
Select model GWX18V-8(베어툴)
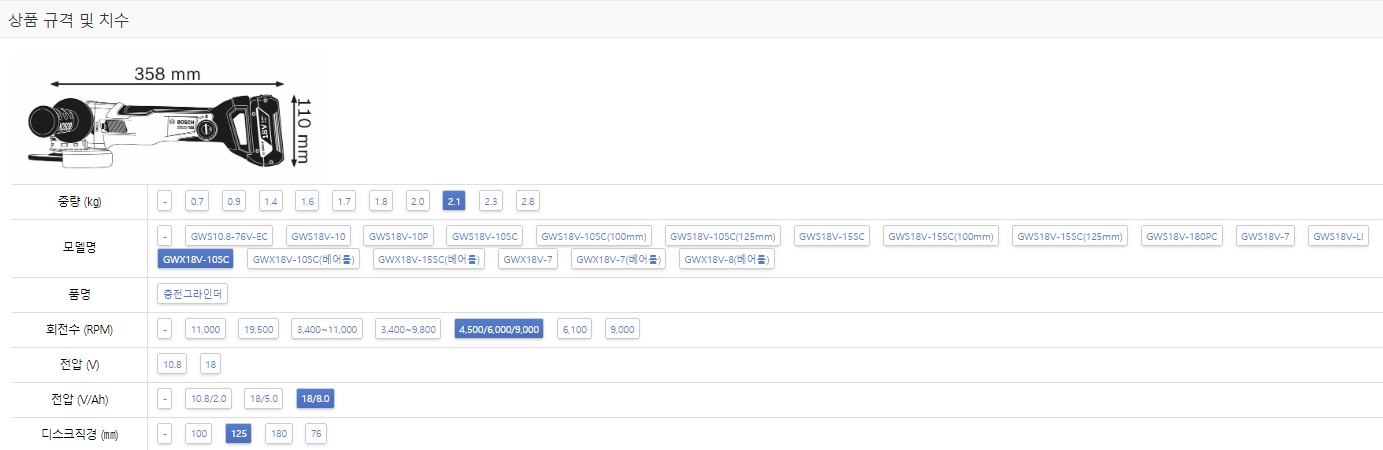[x=728, y=259]
